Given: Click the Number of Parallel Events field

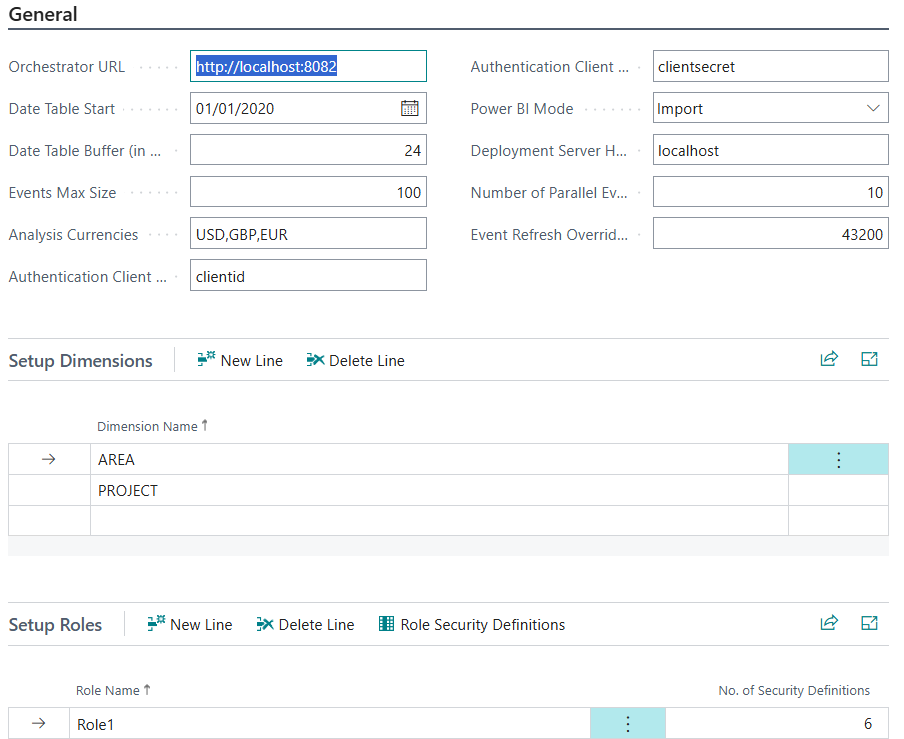Looking at the screenshot, I should pos(770,192).
